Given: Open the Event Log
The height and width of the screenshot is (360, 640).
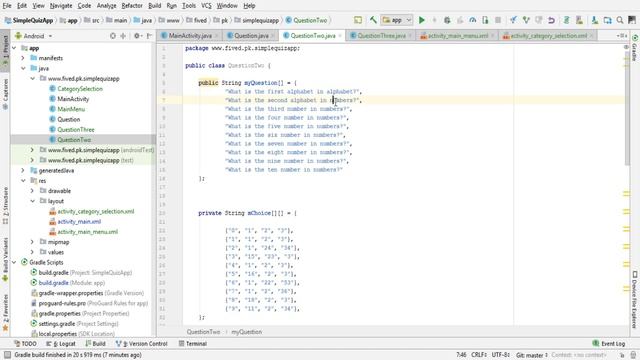Looking at the screenshot, I should 609,344.
